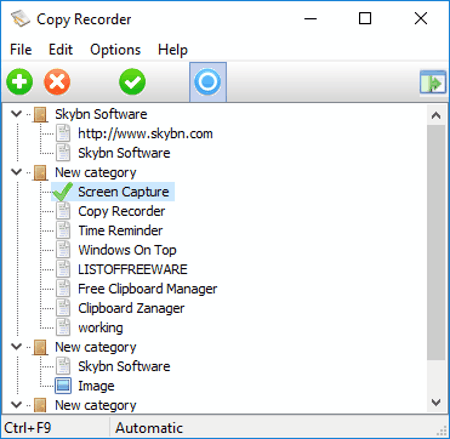Click the green add (plus) toolbar icon
Image resolution: width=450 pixels, height=439 pixels.
pyautogui.click(x=20, y=82)
